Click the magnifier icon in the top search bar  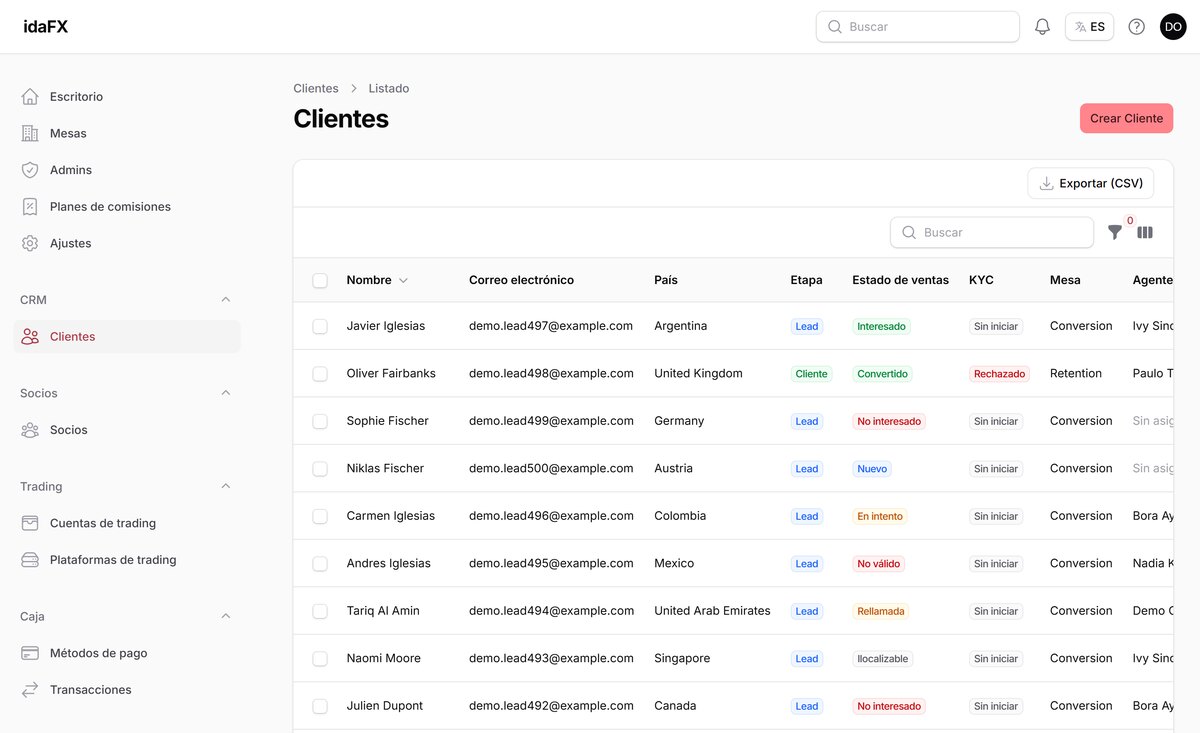pyautogui.click(x=834, y=27)
